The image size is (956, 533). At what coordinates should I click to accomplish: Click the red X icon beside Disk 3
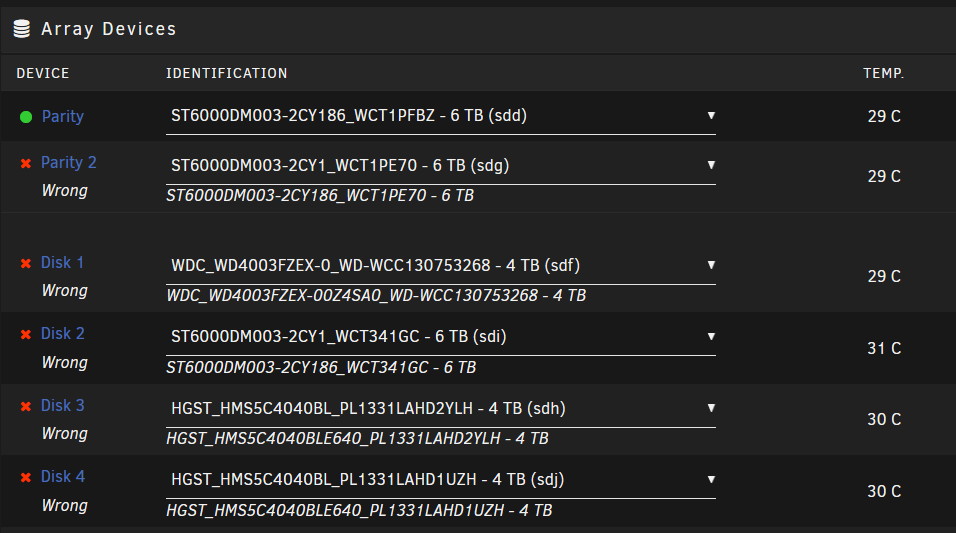pos(26,406)
